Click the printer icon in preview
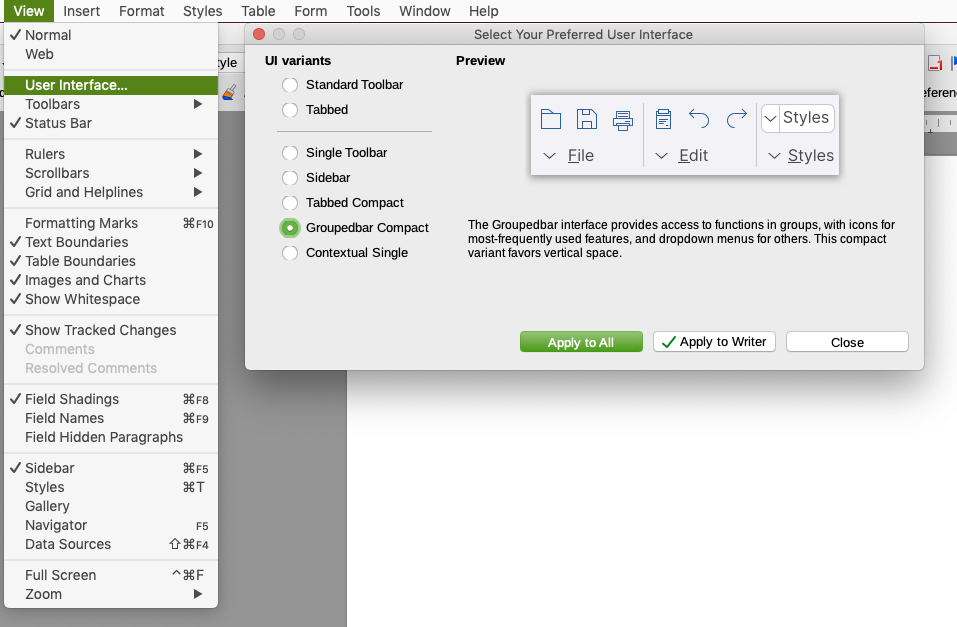957x627 pixels. coord(623,120)
